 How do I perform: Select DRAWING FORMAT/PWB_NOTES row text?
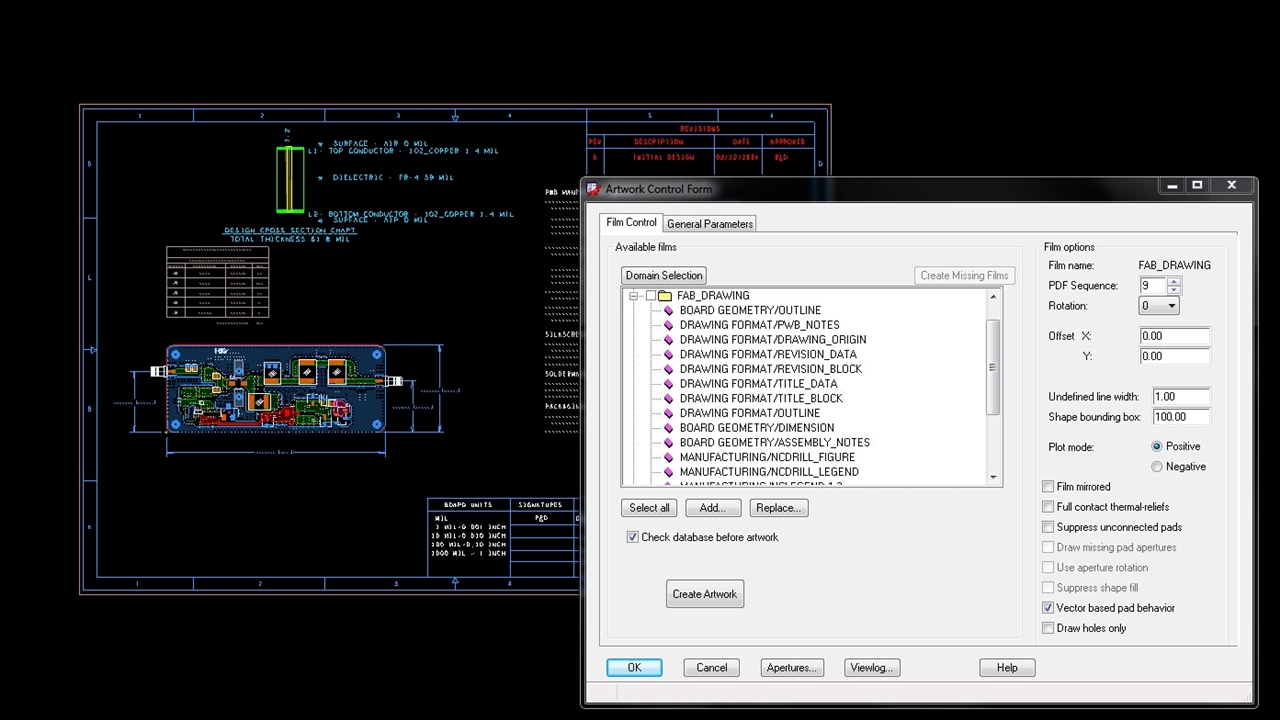[x=760, y=325]
